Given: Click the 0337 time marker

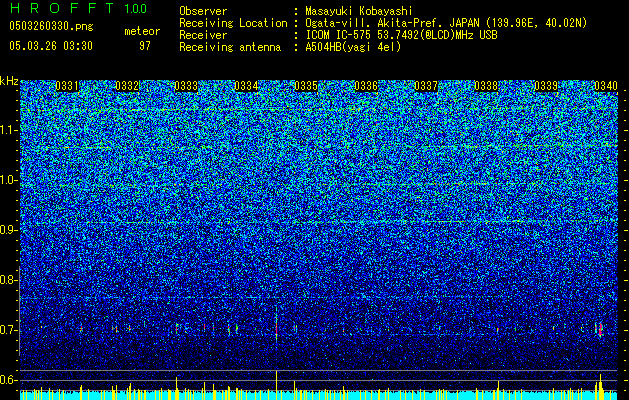Looking at the screenshot, I should click(426, 86).
